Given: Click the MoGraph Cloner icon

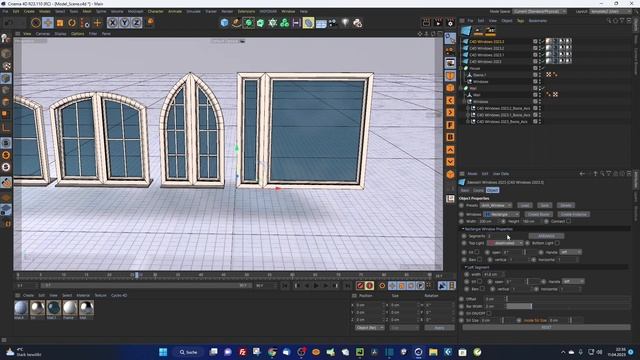Looking at the screenshot, I should point(284,23).
